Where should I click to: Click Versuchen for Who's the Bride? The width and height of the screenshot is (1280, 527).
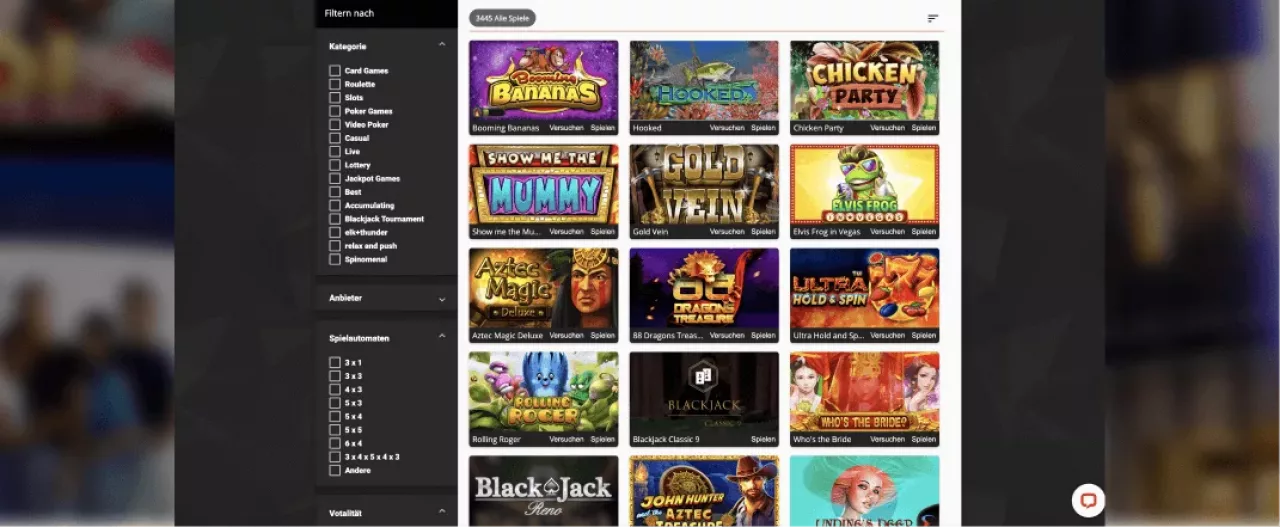tap(887, 440)
